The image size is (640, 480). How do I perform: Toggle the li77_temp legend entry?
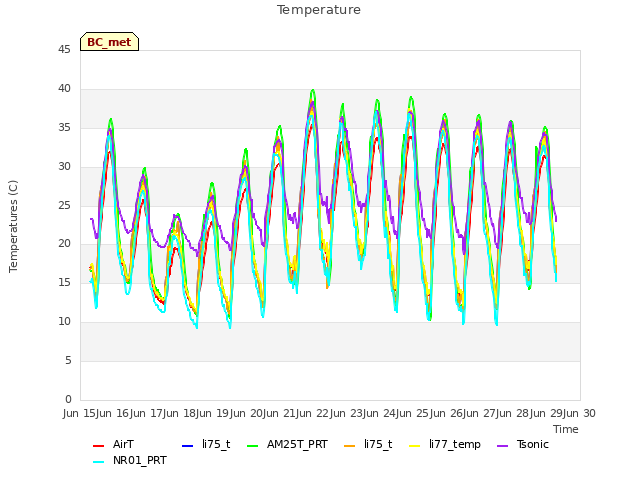pos(445,444)
